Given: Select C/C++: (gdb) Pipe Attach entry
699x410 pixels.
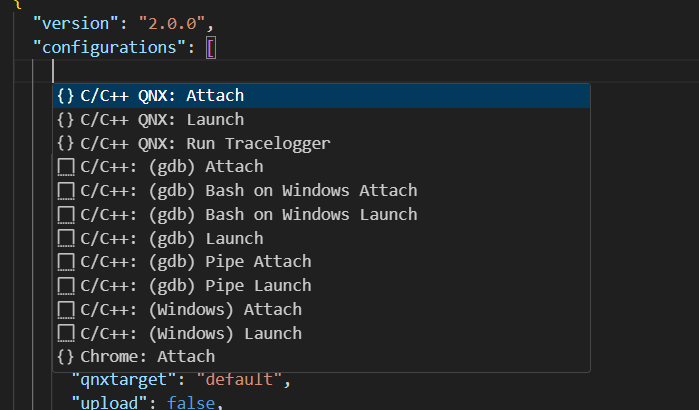Looking at the screenshot, I should tap(321, 262).
